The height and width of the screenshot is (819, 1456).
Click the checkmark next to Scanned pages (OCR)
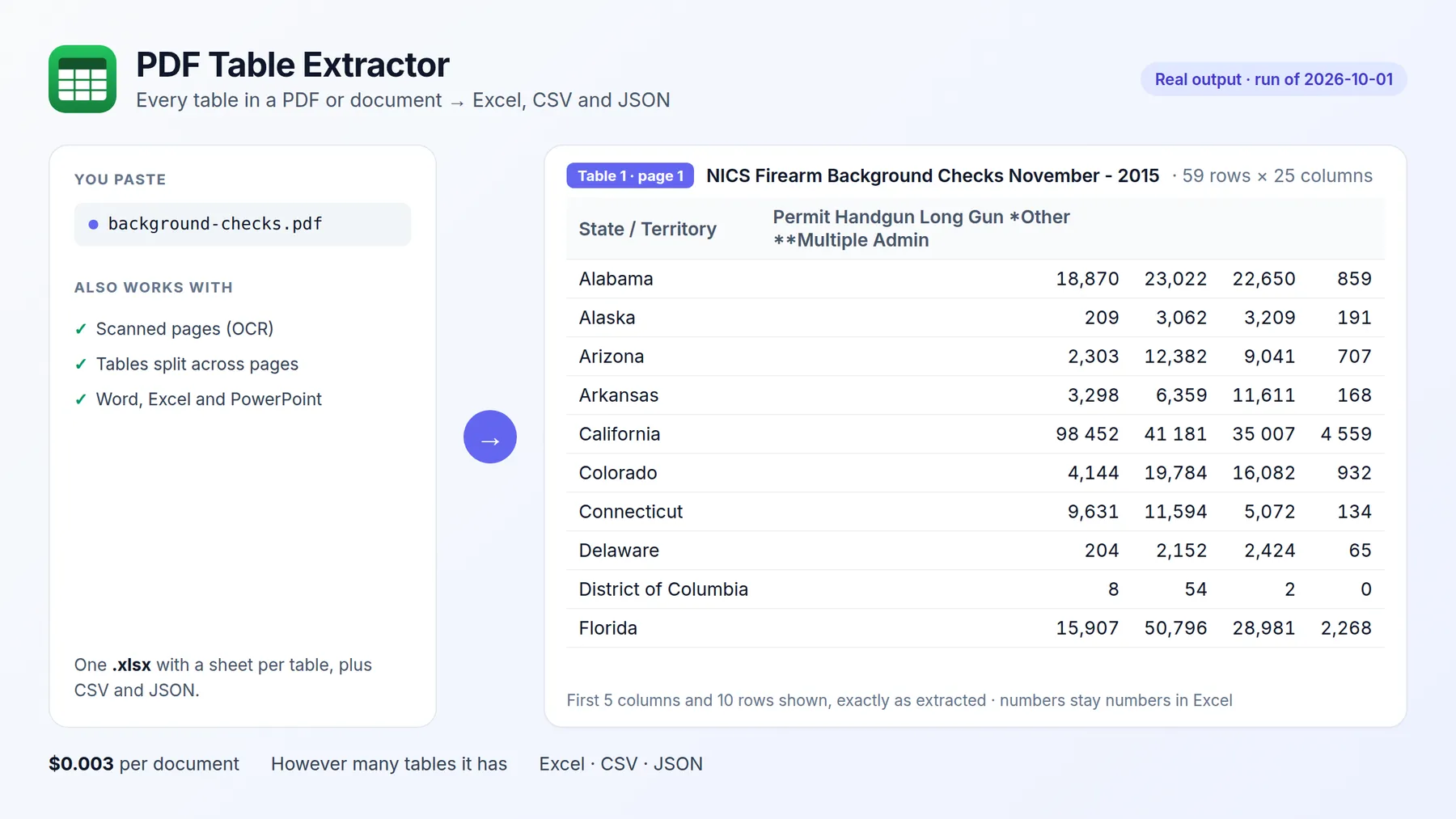81,329
